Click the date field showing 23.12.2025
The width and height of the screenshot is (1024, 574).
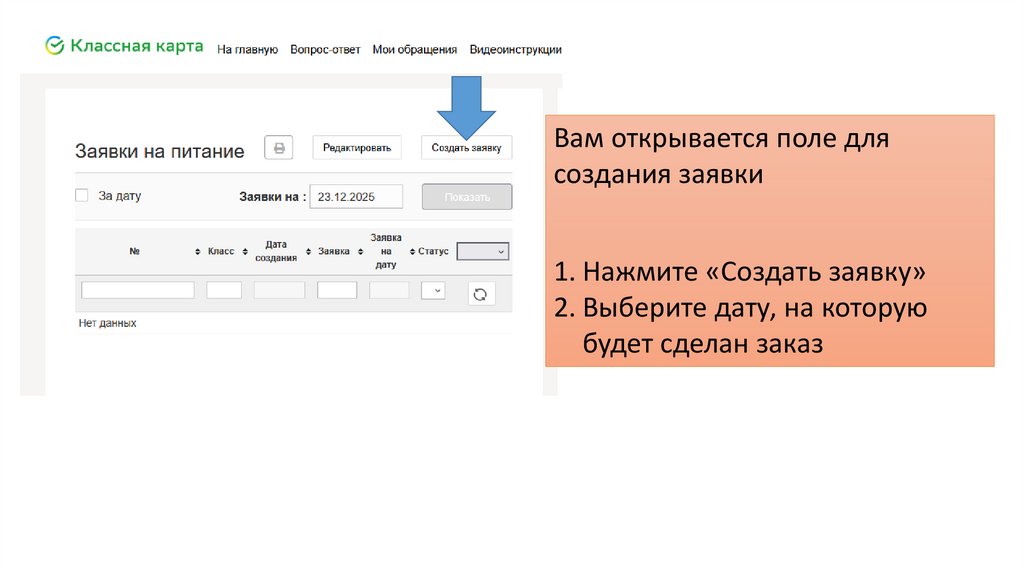(356, 197)
